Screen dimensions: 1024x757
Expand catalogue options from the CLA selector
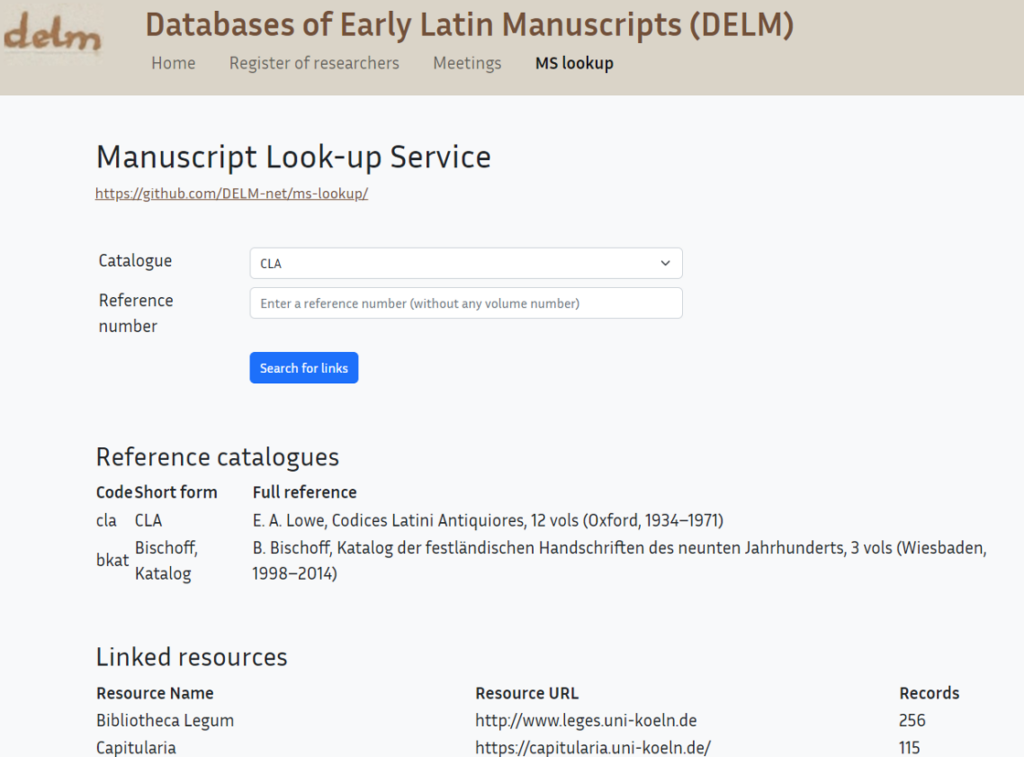465,263
